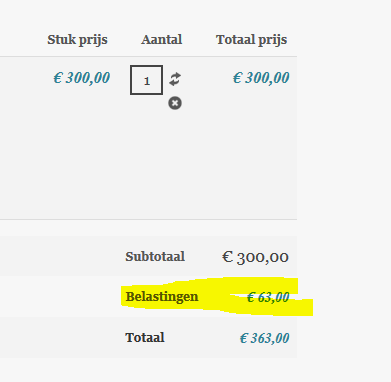
Task: Select the Subtotaal label
Action: pyautogui.click(x=155, y=257)
